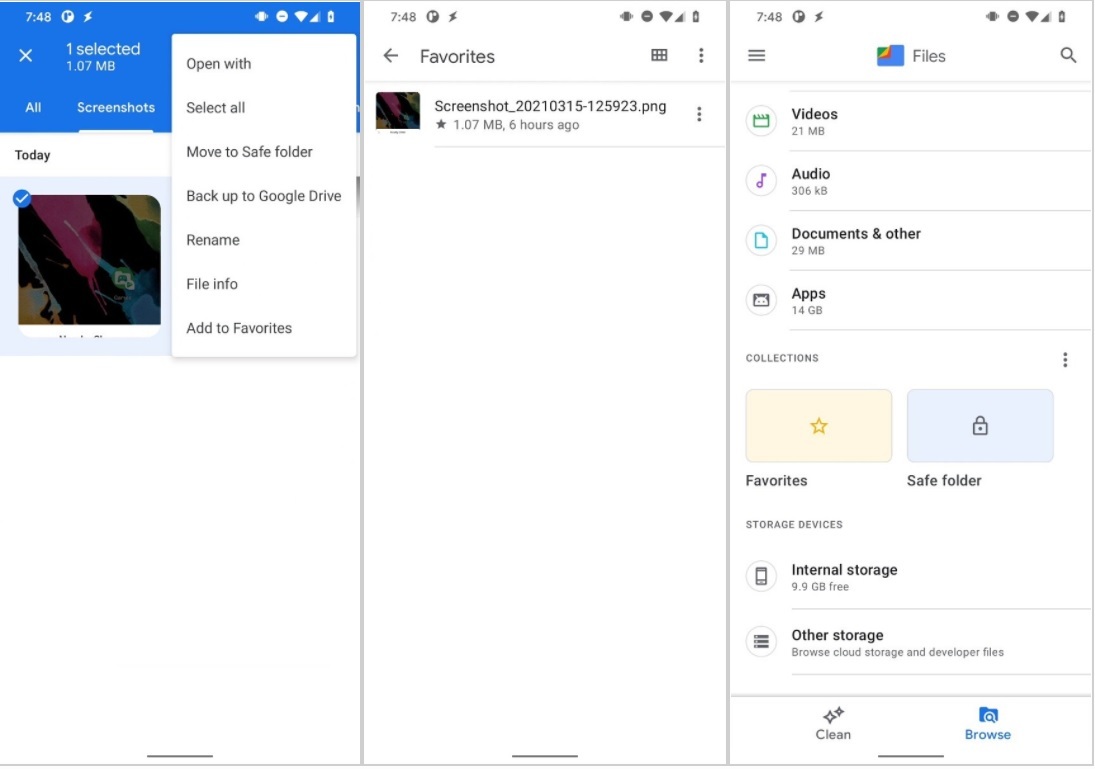Go back from Favorites screen
Image resolution: width=1095 pixels, height=769 pixels.
[391, 56]
